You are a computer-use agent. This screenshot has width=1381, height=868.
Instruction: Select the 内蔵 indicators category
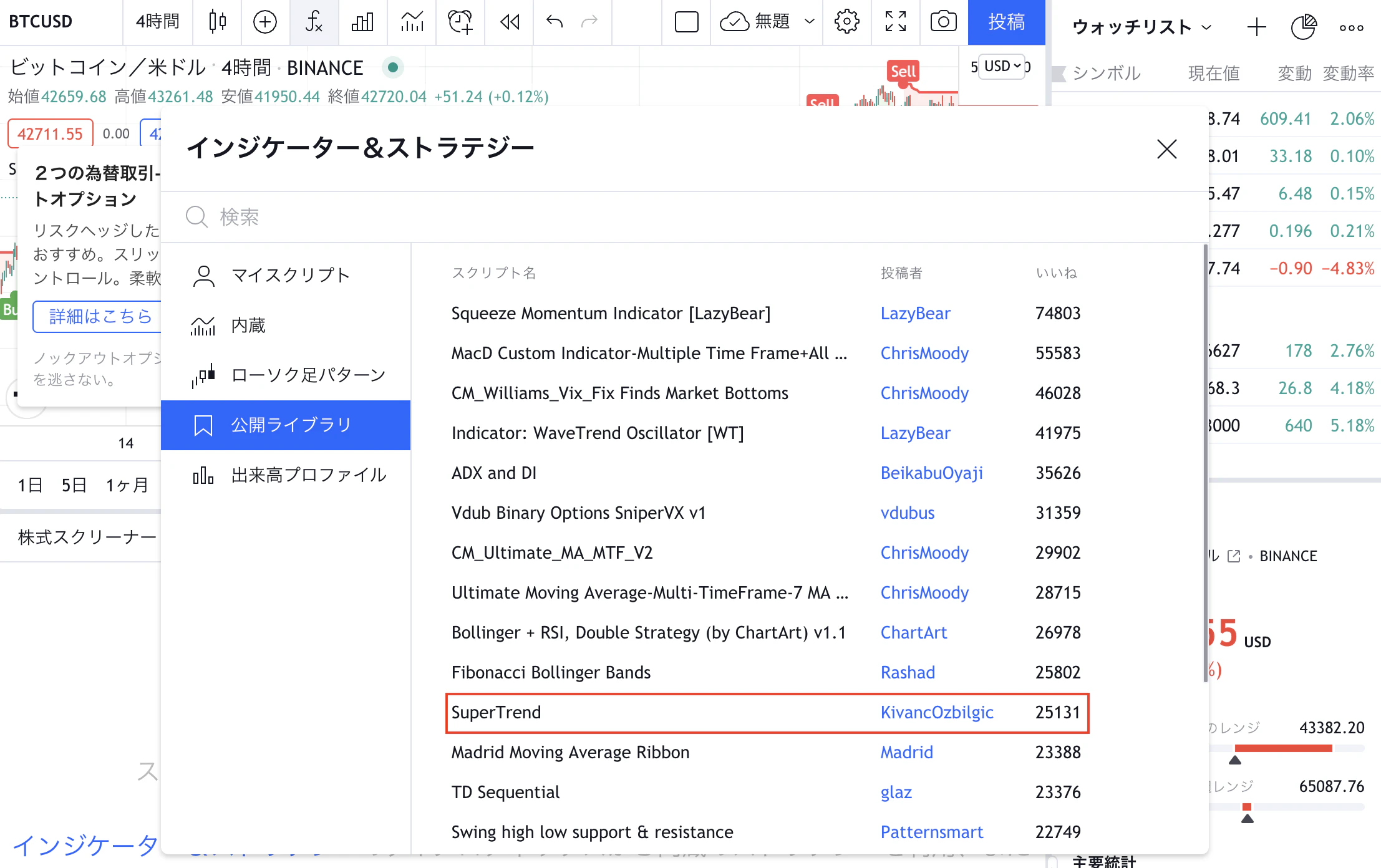[248, 325]
